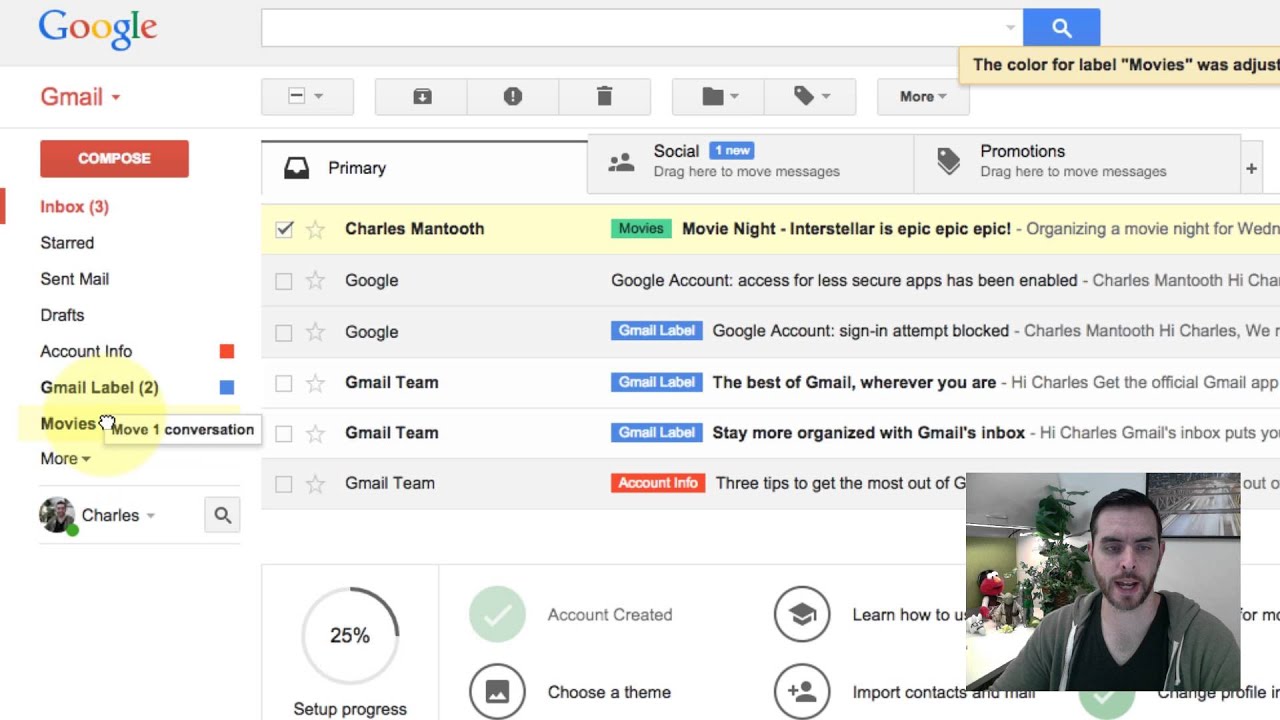Click the 25% setup progress circle
Image resolution: width=1280 pixels, height=720 pixels.
350,635
